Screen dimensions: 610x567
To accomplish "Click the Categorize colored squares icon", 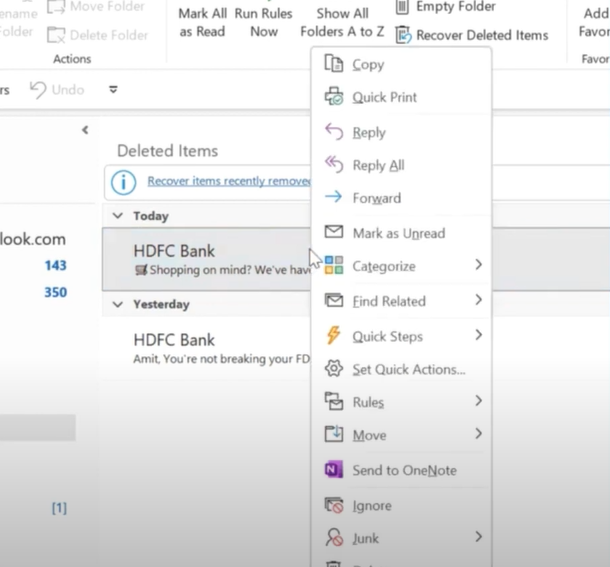I will click(334, 265).
